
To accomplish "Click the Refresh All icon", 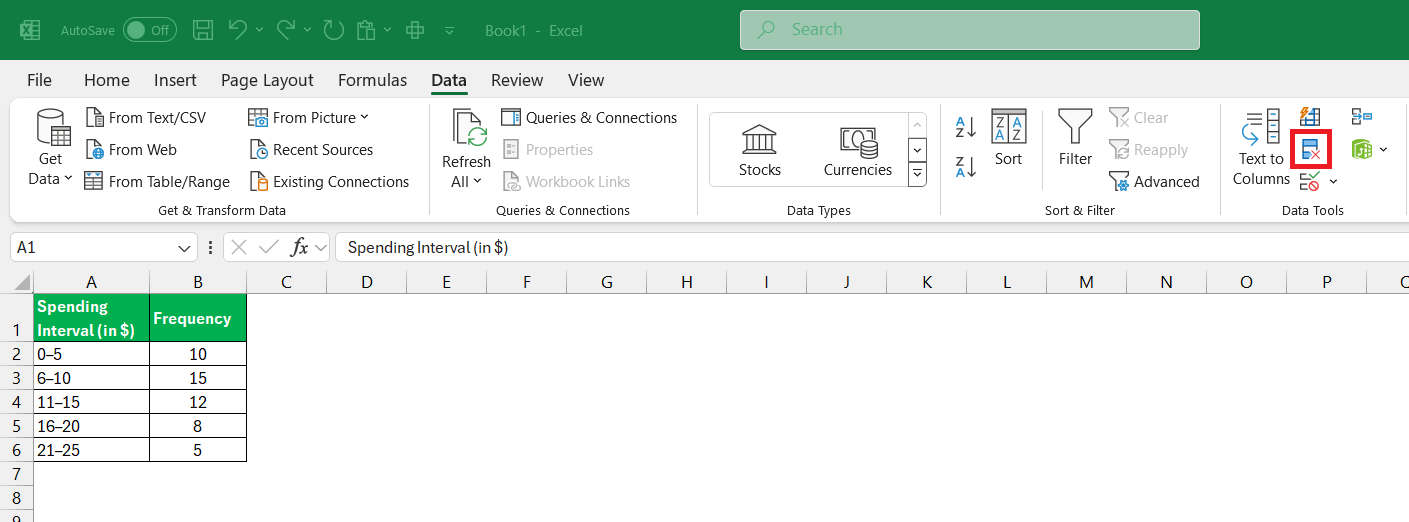I will pos(469,129).
